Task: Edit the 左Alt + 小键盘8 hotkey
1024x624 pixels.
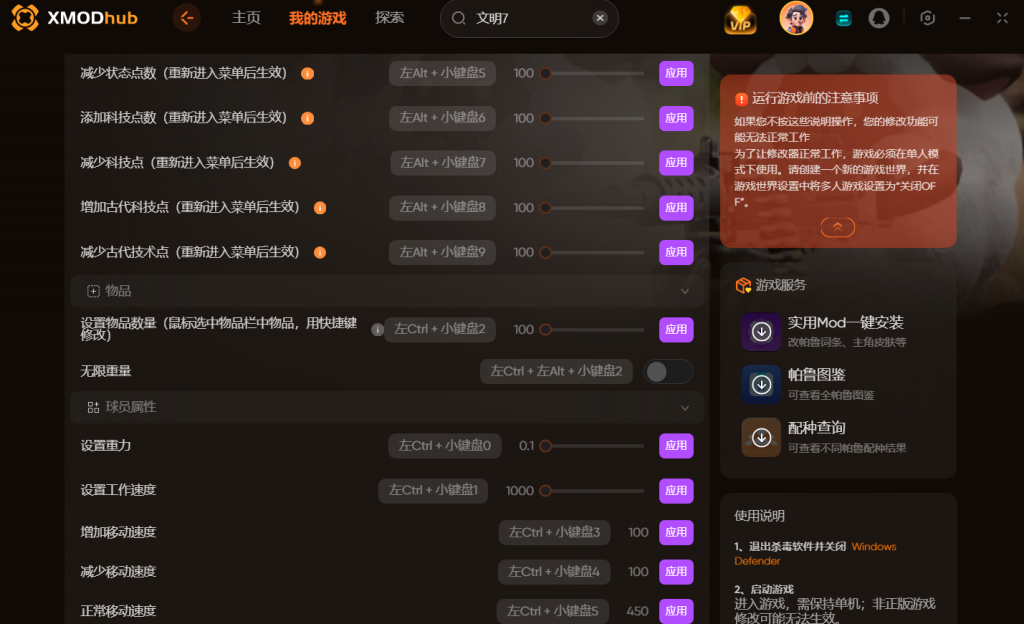Action: 442,208
